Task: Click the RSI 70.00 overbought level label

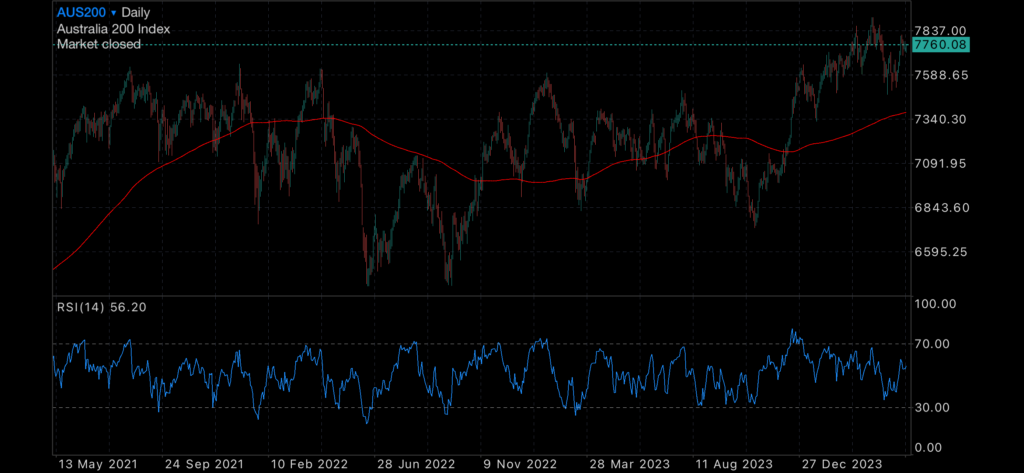Action: tap(933, 344)
